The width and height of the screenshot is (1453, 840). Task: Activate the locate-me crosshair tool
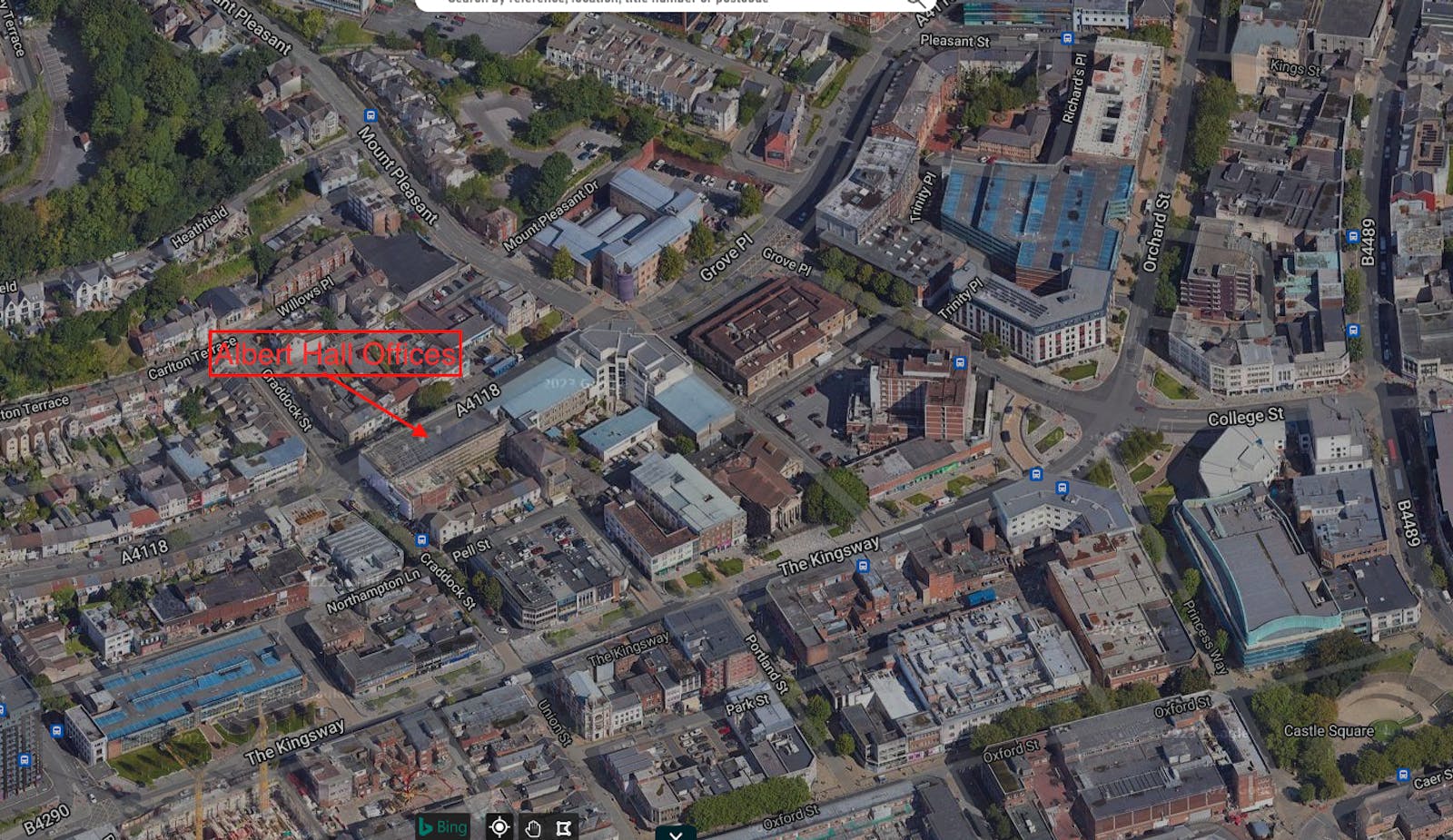point(499,826)
